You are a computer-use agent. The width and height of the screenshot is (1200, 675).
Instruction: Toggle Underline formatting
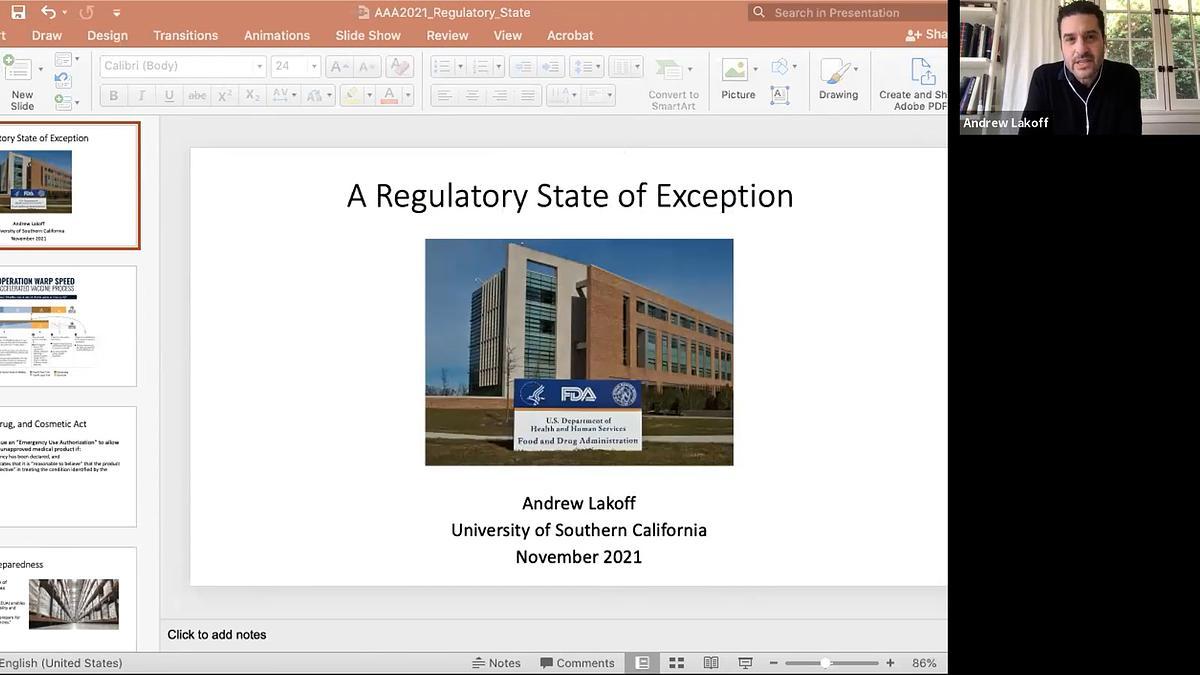click(x=169, y=95)
